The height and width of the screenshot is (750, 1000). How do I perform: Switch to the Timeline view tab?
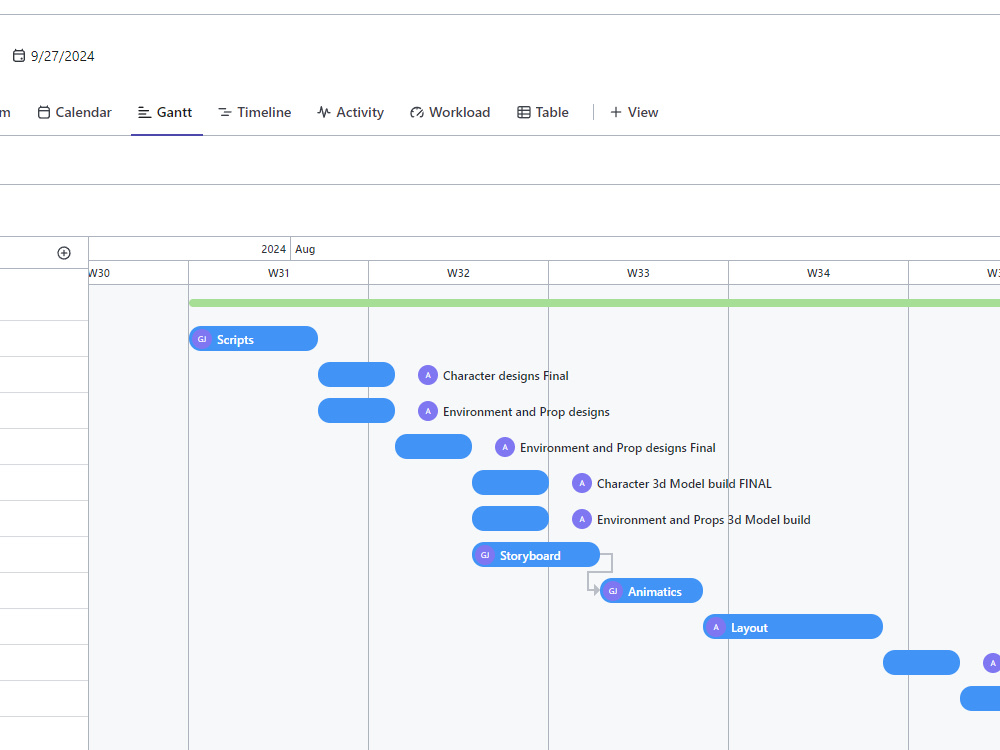point(254,112)
